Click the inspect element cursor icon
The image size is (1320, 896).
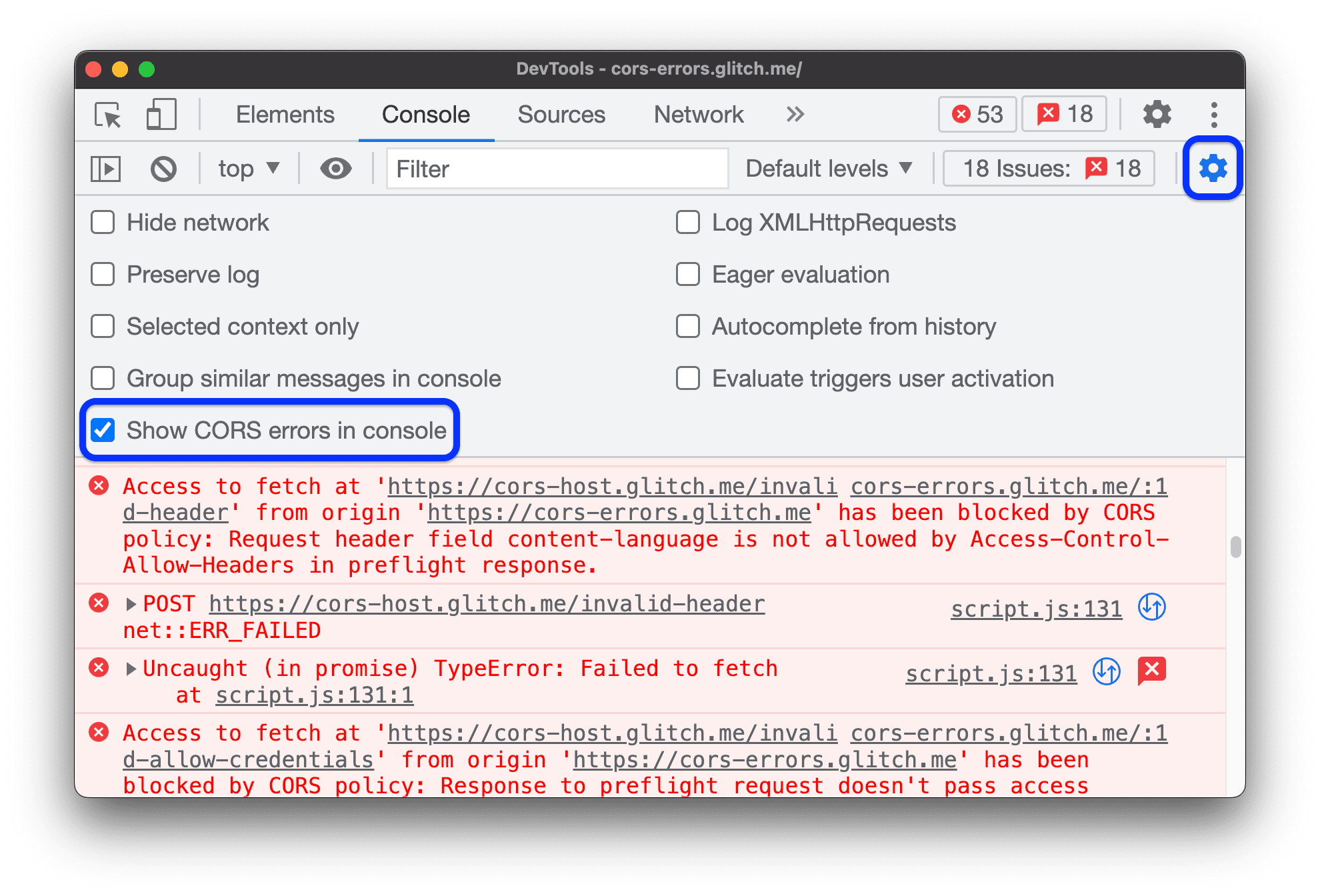point(107,114)
